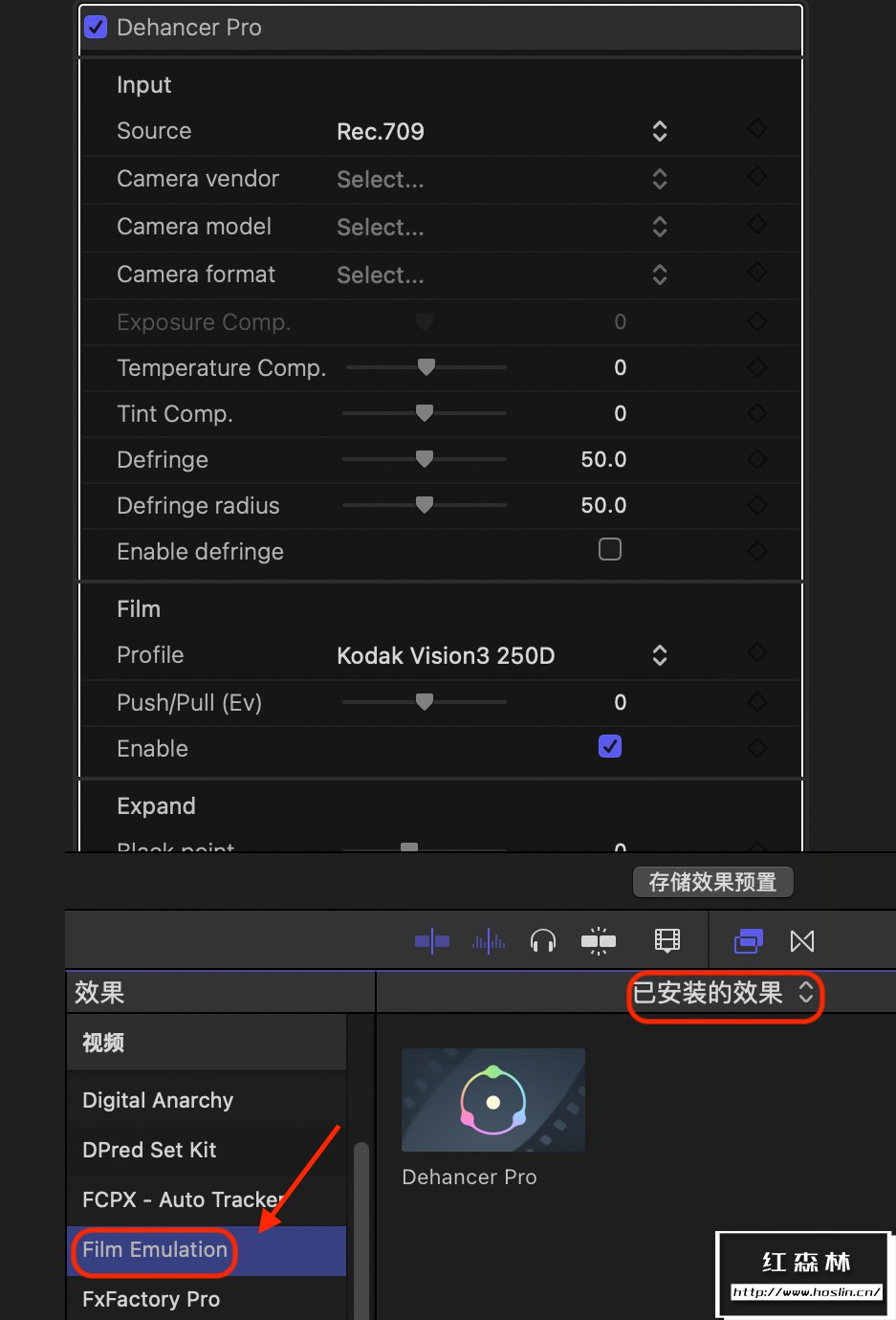The image size is (896, 1320).
Task: Show the Effects browser icon
Action: coord(749,941)
